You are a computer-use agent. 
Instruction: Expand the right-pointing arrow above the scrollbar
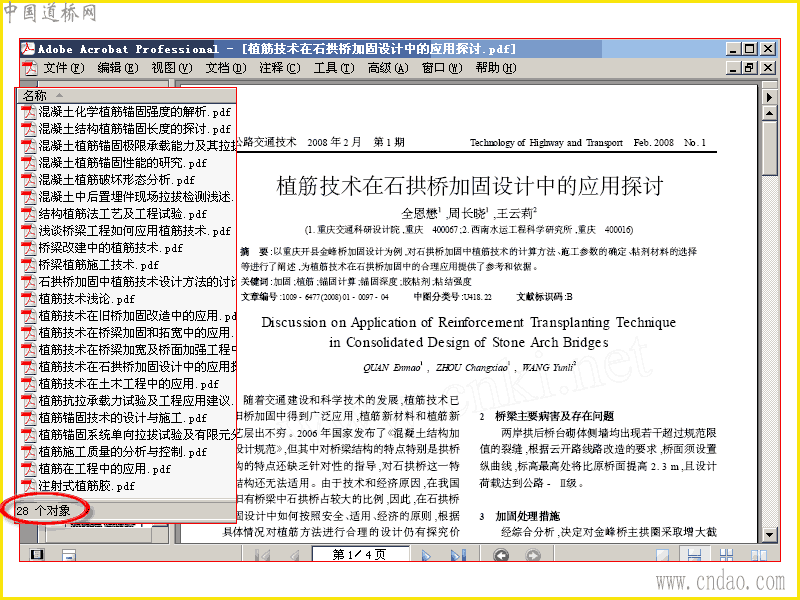coord(769,97)
